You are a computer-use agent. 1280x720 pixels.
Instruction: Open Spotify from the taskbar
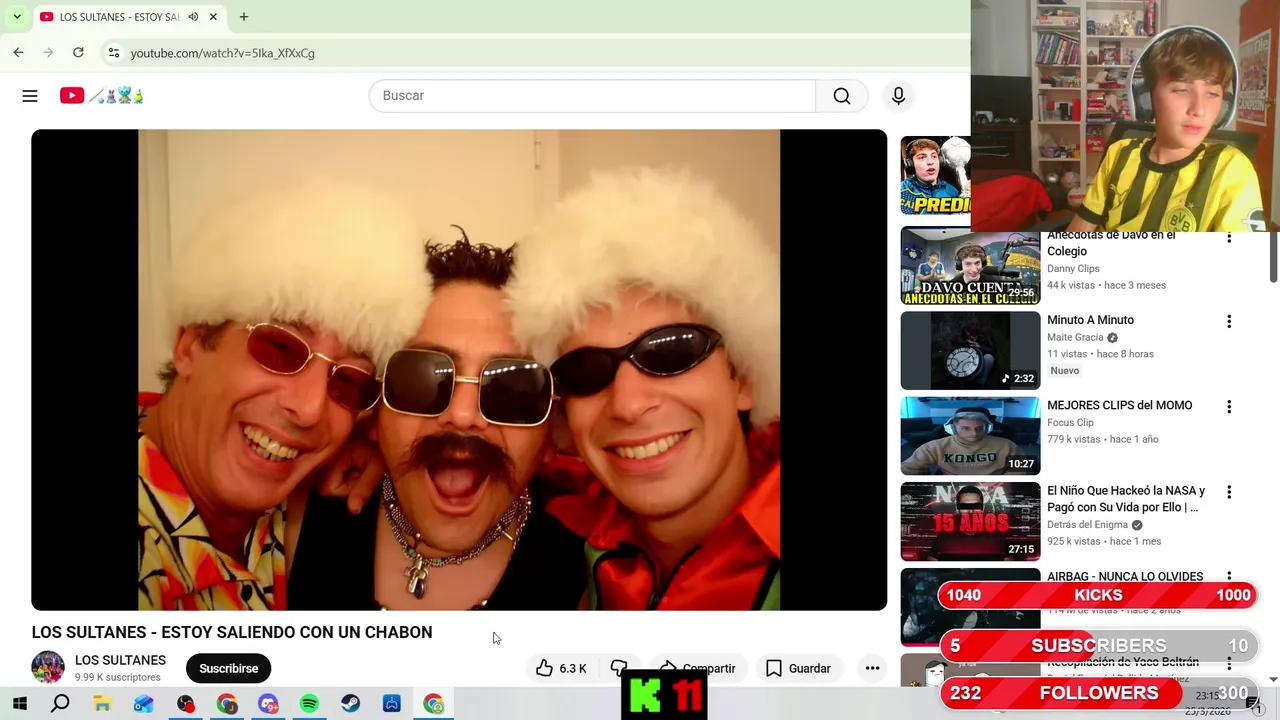coord(309,704)
